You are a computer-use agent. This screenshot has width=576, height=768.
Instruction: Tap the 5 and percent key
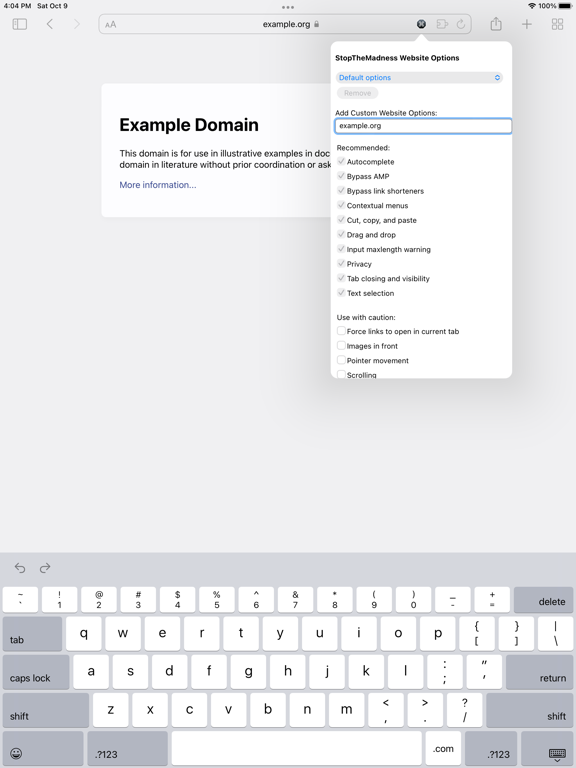(x=217, y=600)
